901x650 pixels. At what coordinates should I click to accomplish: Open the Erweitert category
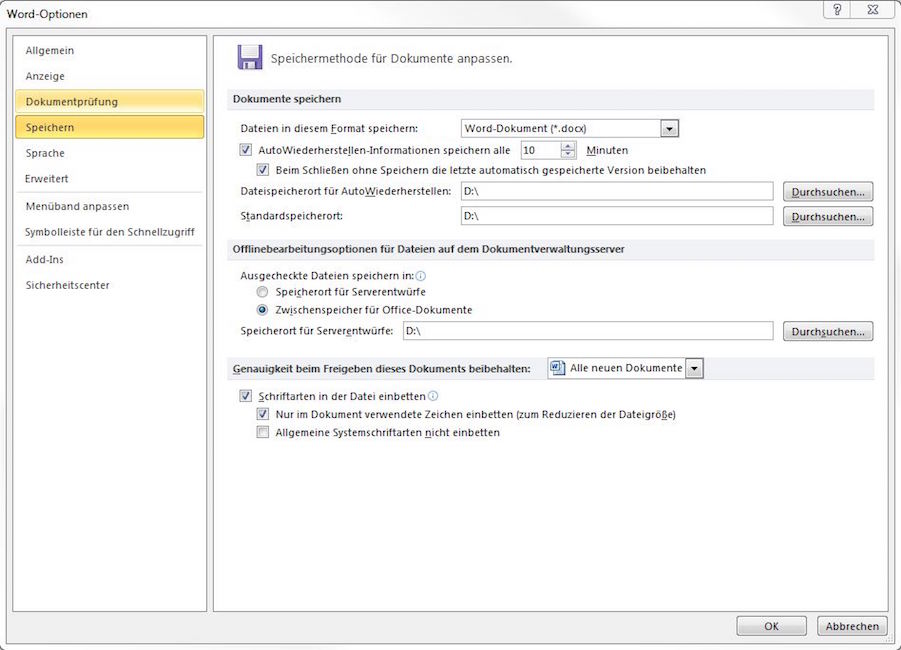109,179
